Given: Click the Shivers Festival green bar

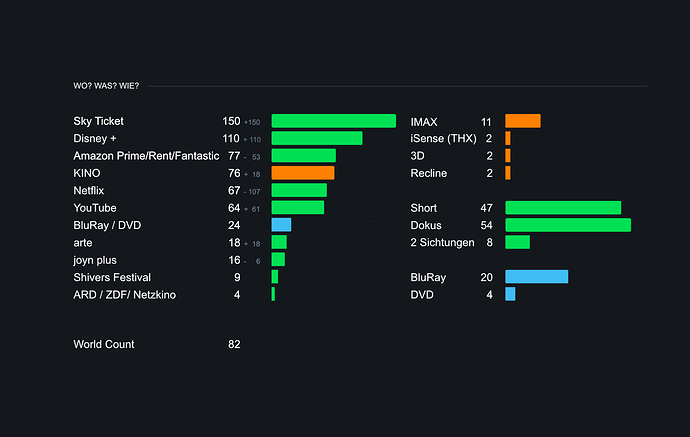Looking at the screenshot, I should 275,277.
